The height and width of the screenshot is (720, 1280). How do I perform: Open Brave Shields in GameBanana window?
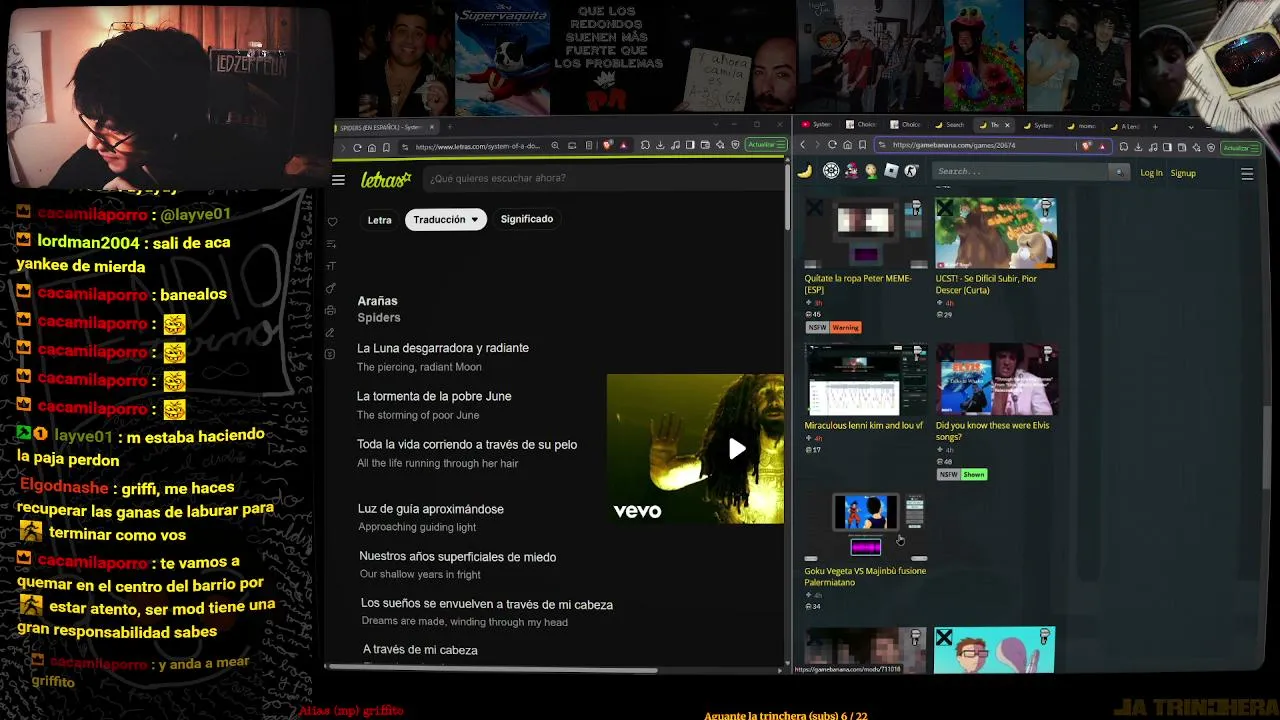point(1087,146)
